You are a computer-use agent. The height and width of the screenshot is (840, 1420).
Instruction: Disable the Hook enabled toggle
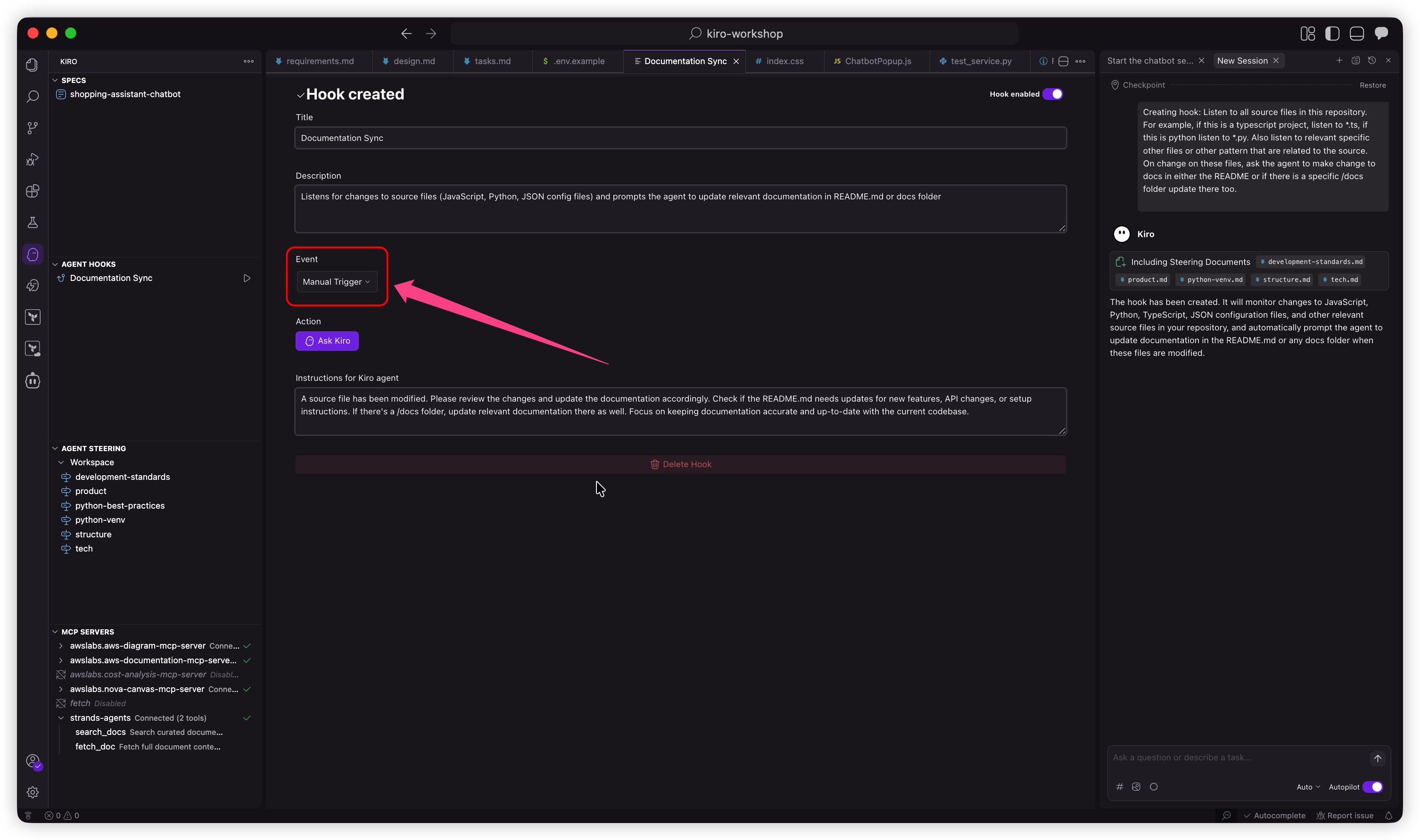click(1052, 94)
